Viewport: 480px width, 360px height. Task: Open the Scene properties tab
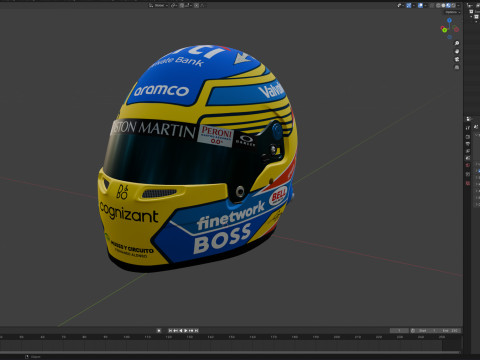click(468, 158)
